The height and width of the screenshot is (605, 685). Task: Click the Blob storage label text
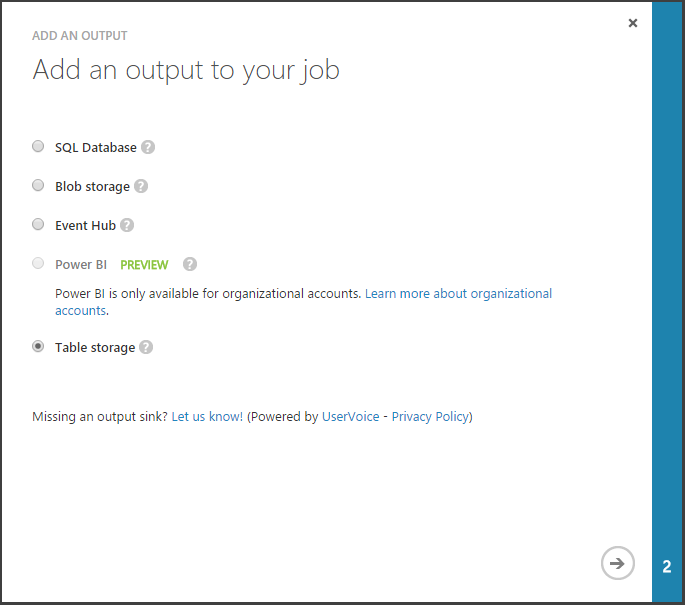(92, 187)
